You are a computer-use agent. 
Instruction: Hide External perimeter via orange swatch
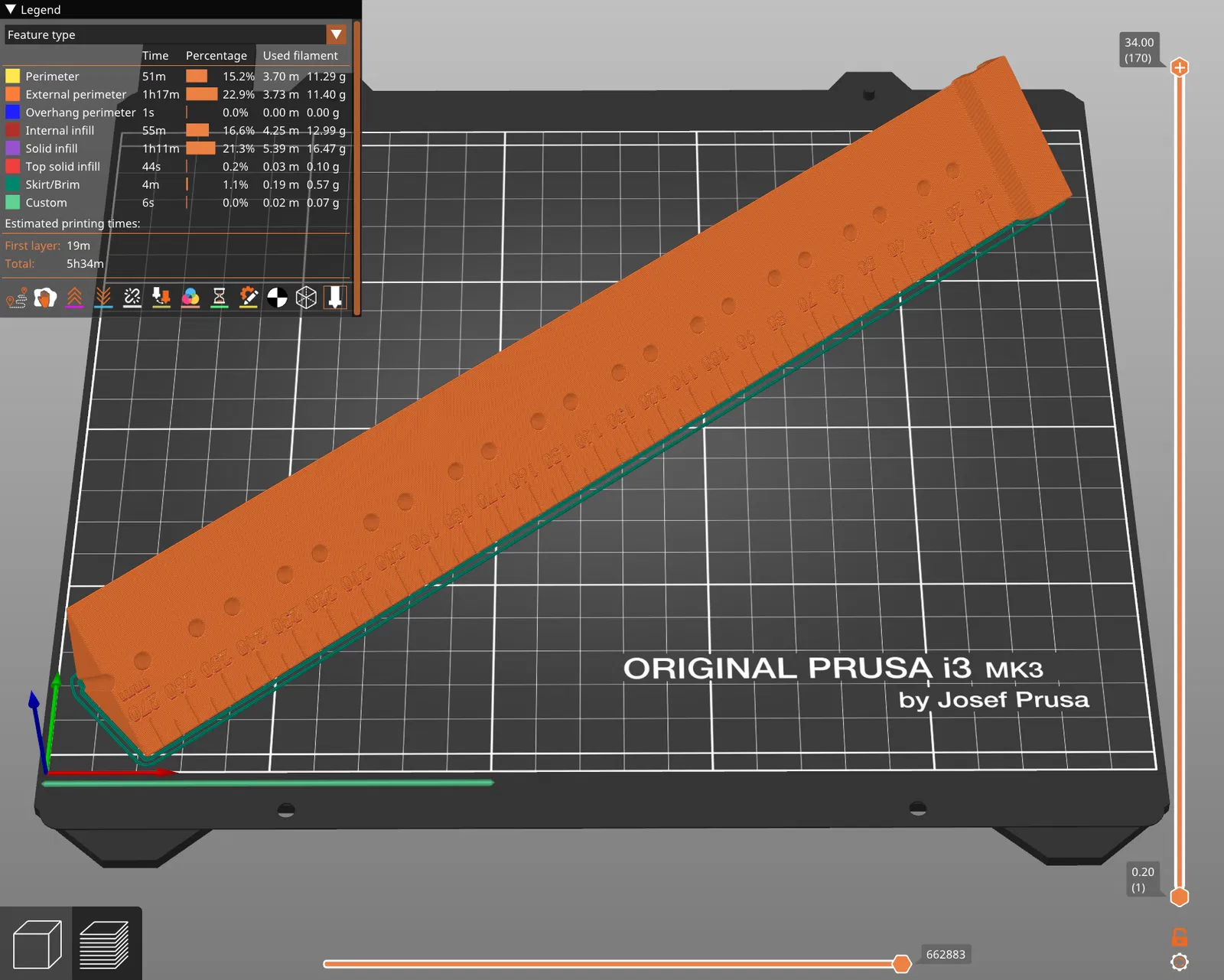tap(13, 94)
